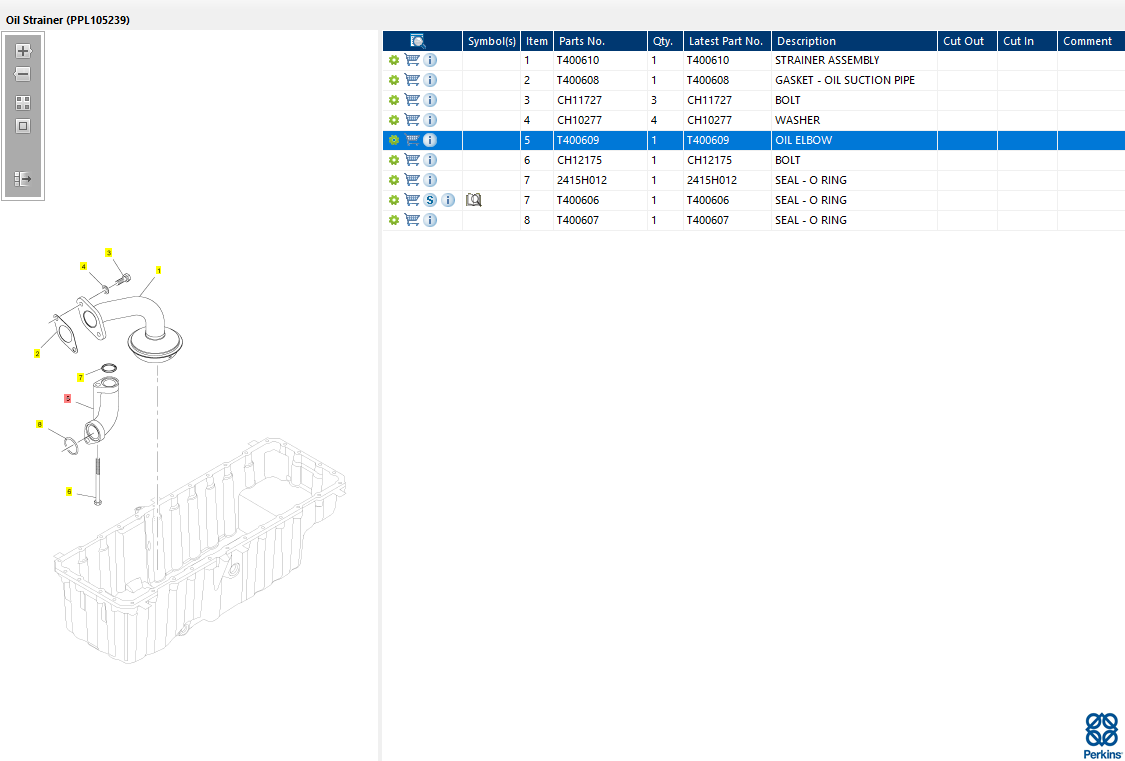Viewport: 1125px width, 761px height.
Task: Add STRAINER ASSEMBLY T400610 to cart
Action: pos(412,60)
